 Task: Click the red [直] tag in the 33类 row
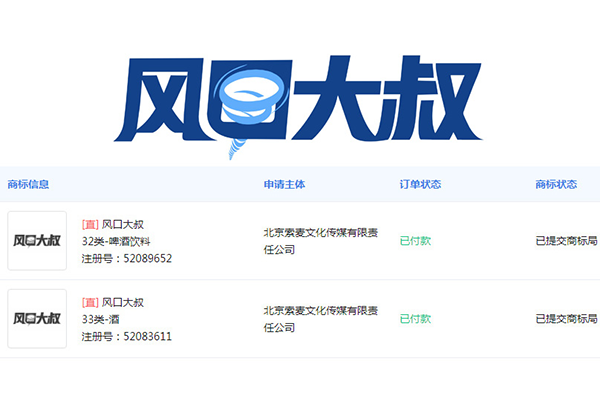(x=89, y=302)
